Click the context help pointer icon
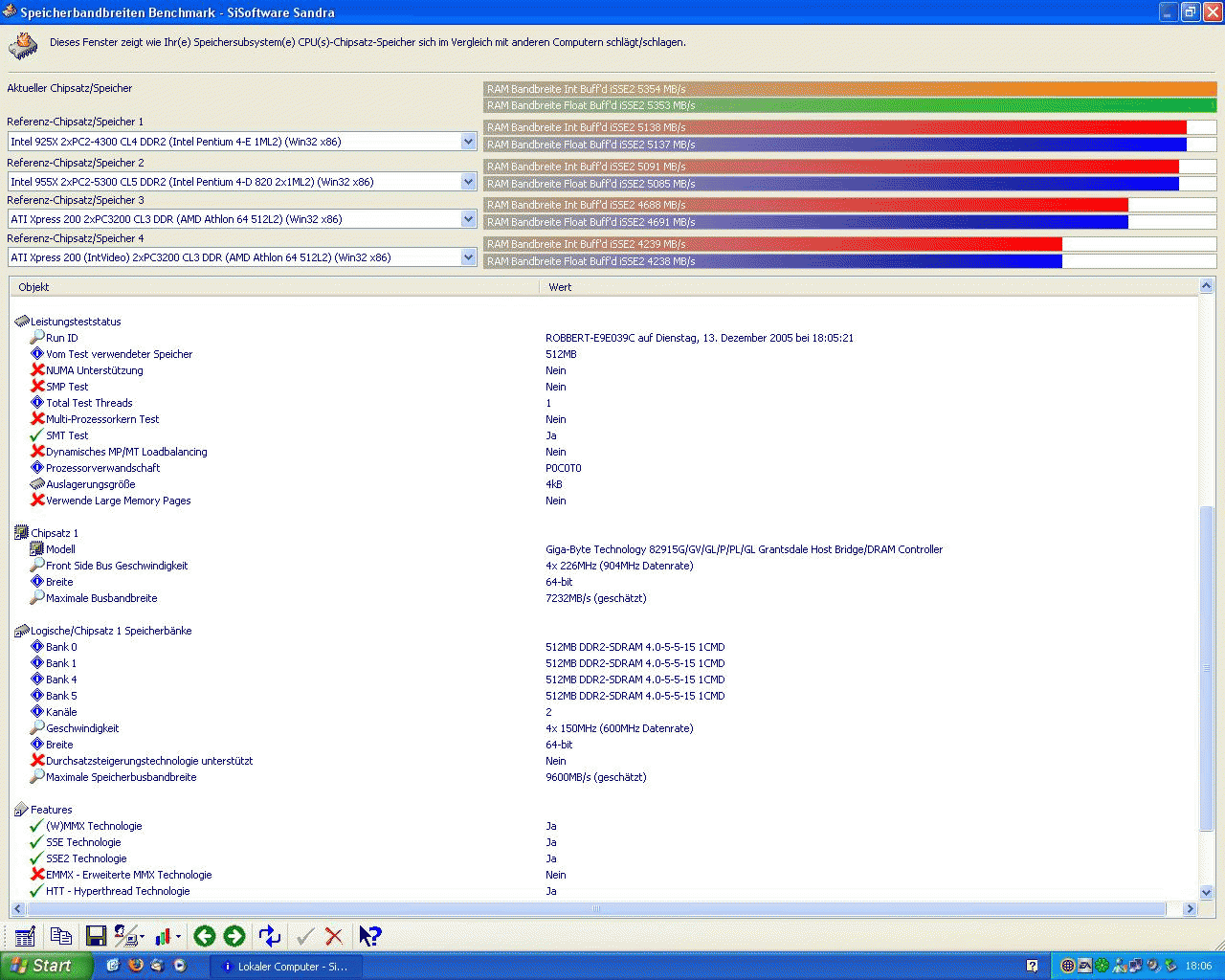The width and height of the screenshot is (1225, 980). tap(369, 936)
